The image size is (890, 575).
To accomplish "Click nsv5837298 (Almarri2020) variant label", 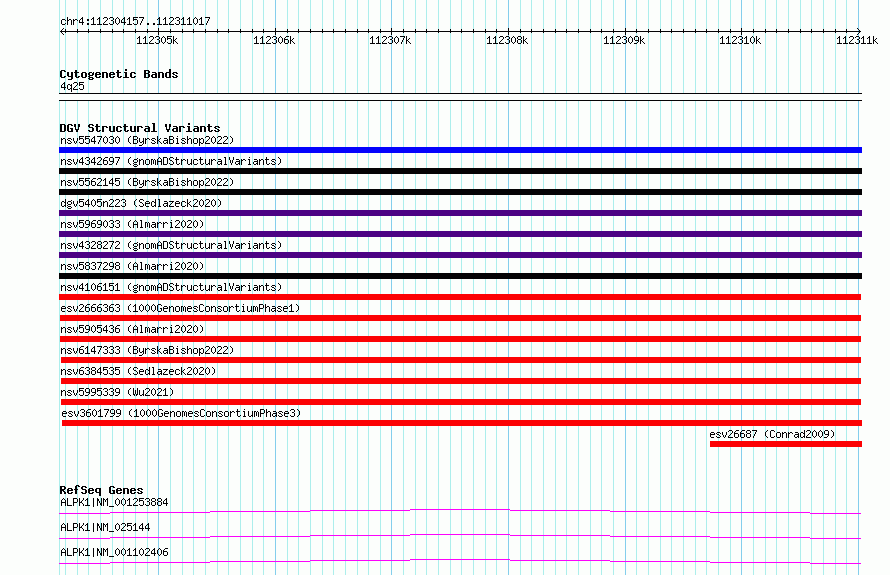I will pos(132,266).
